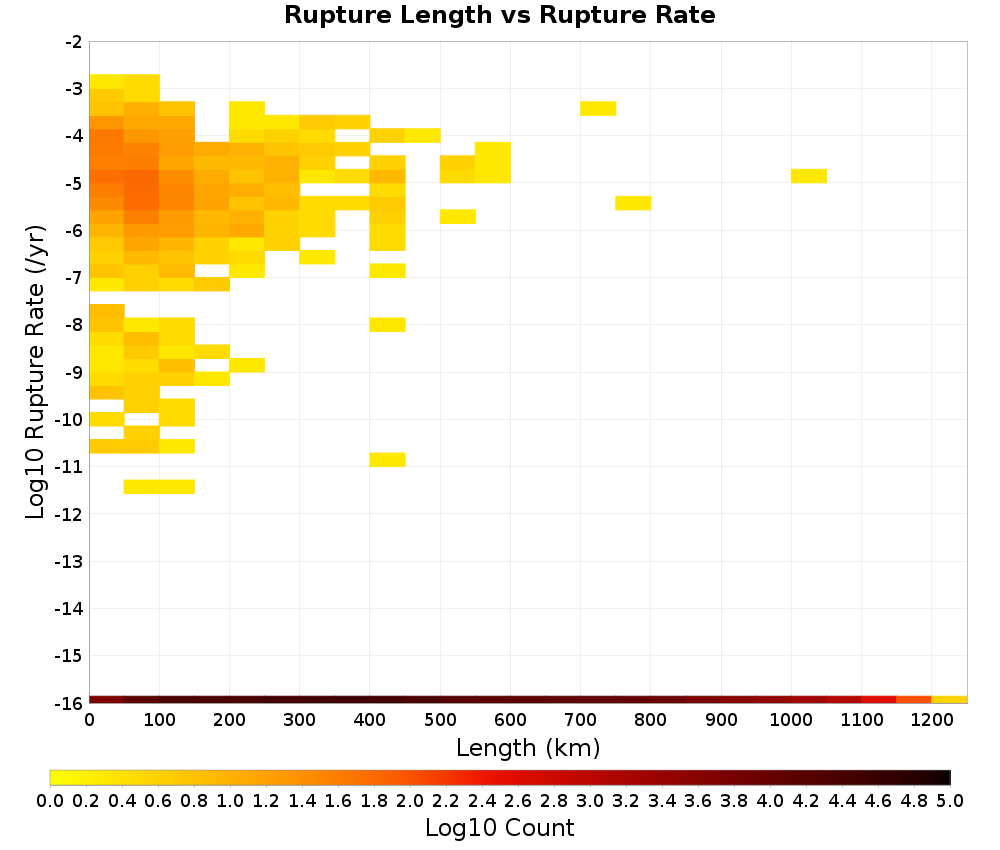Screen dimensions: 1000x850
Task: Click the black end of the Log10 Count colorbar
Action: 944,777
